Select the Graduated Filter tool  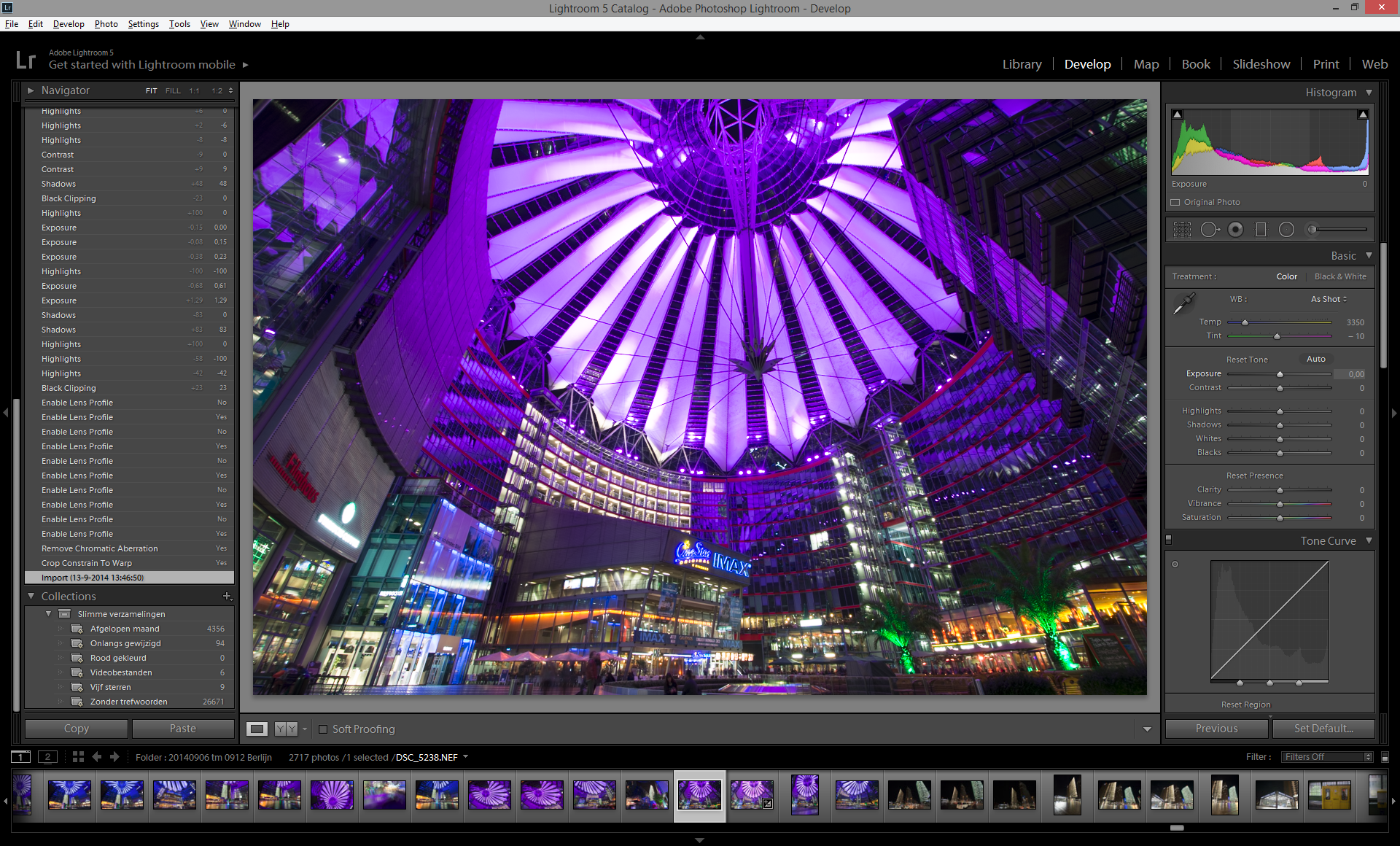1261,230
